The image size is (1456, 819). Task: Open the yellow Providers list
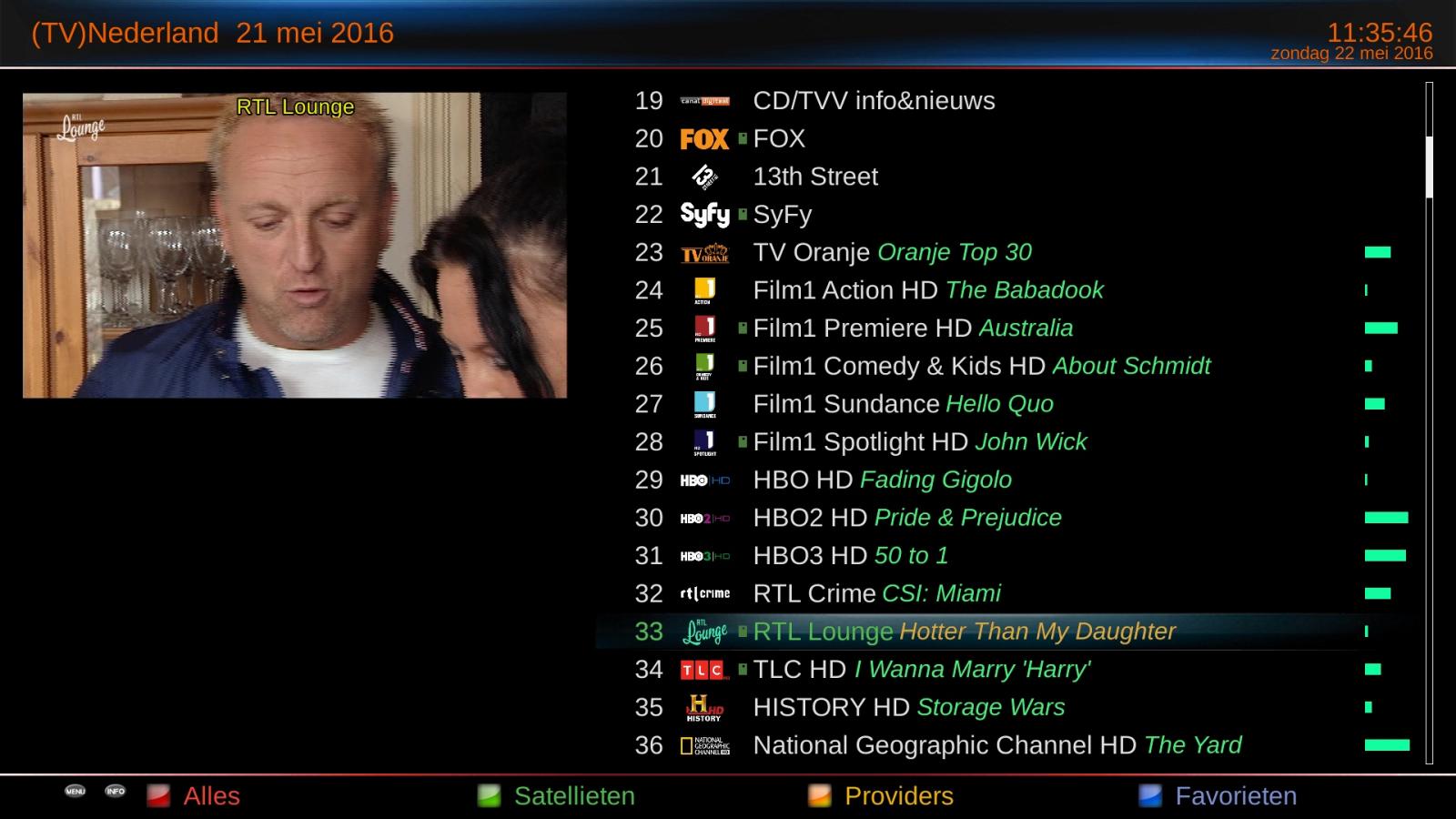(881, 796)
